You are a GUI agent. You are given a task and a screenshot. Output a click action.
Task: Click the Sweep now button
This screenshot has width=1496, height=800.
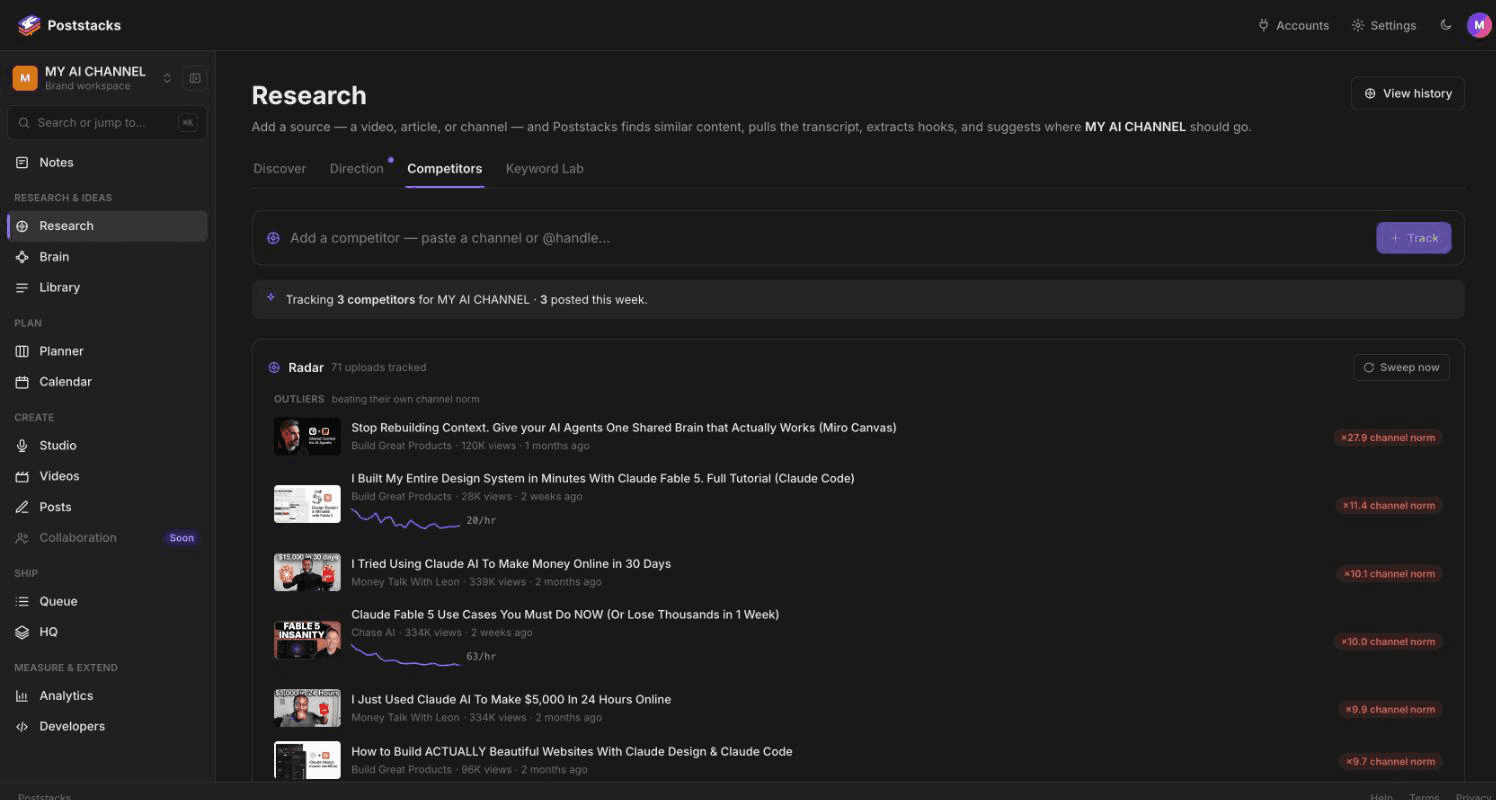[x=1401, y=367]
